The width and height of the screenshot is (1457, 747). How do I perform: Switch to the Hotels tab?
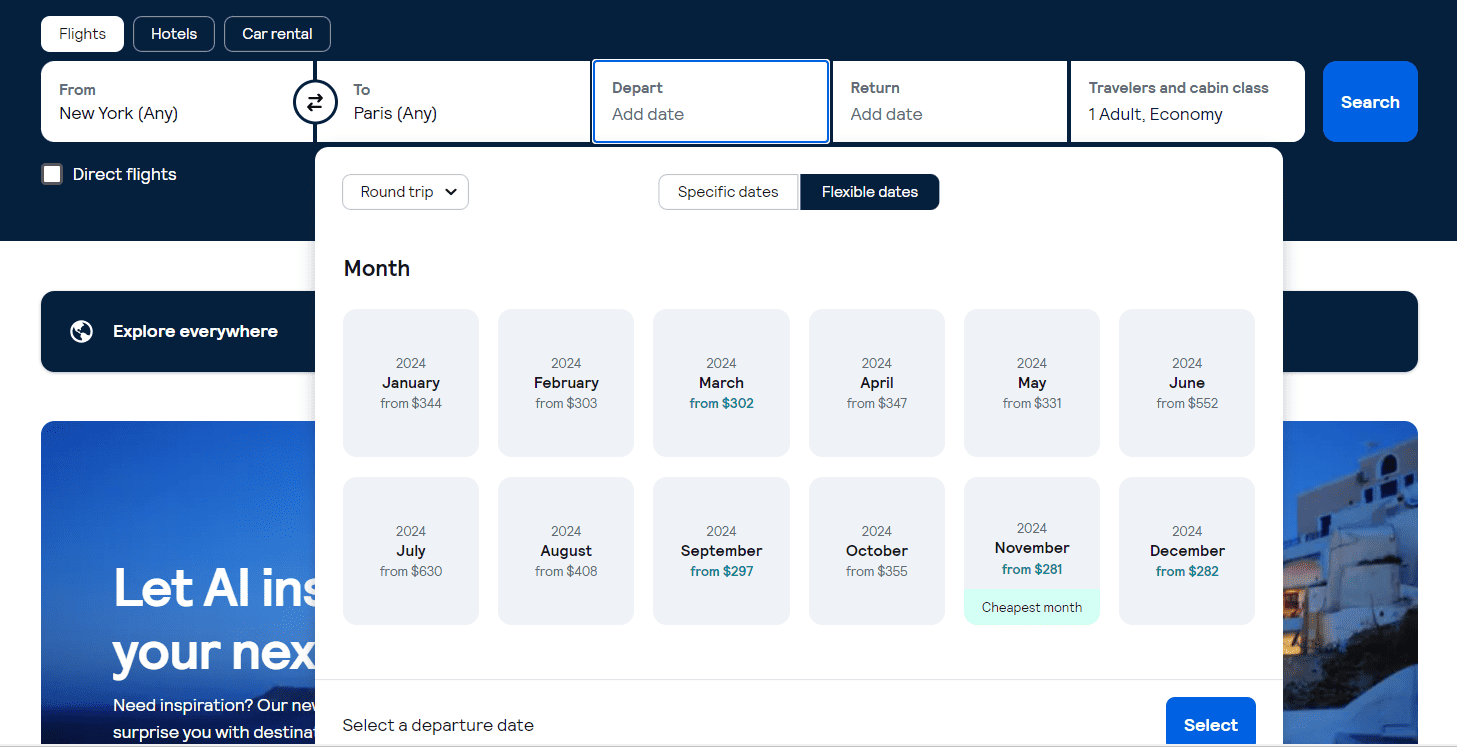pos(173,33)
